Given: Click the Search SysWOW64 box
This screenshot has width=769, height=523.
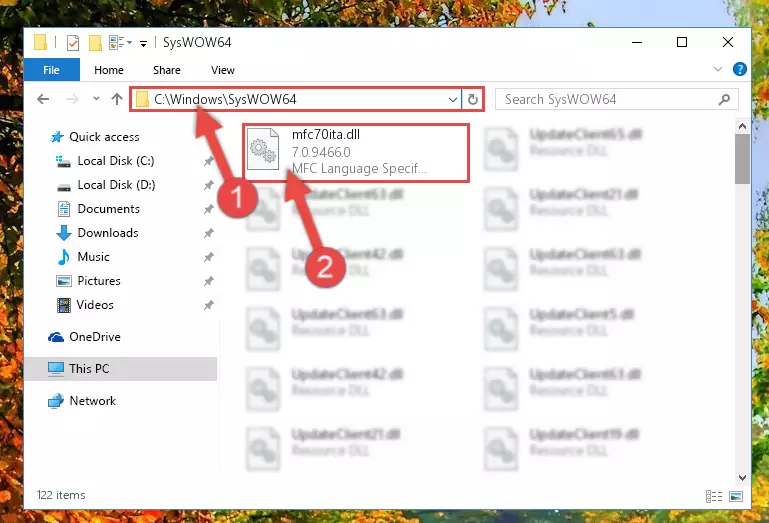Looking at the screenshot, I should [x=617, y=100].
